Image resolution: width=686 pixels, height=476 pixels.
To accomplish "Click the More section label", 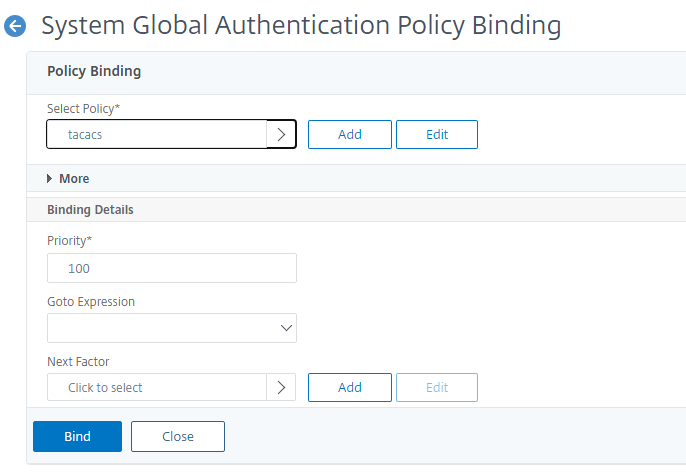I will tap(74, 178).
